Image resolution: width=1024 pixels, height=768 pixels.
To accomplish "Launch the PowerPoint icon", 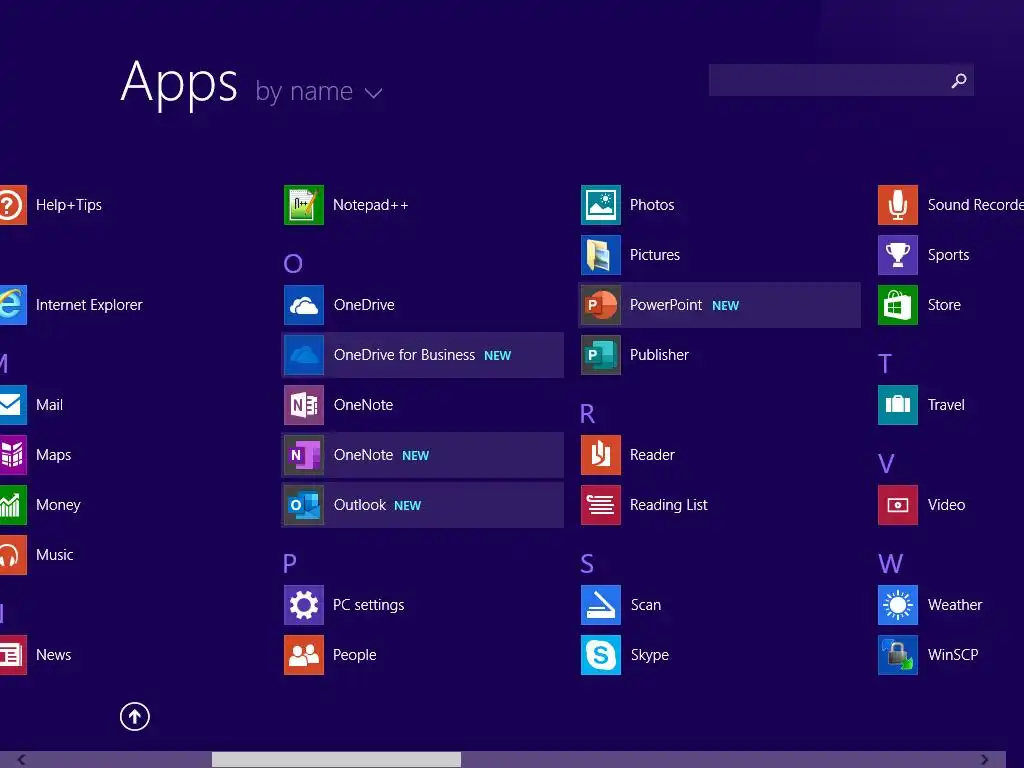I will tap(601, 305).
